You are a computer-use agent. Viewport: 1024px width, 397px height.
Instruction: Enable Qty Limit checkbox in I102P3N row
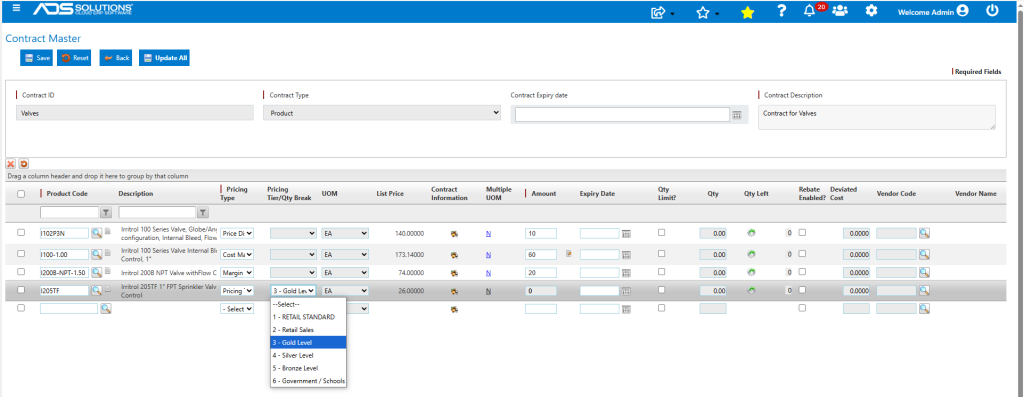(662, 232)
